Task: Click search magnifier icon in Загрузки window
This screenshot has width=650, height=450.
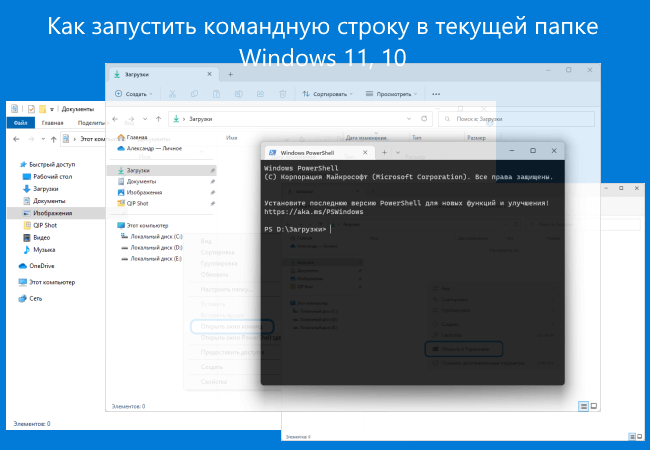Action: pyautogui.click(x=447, y=119)
